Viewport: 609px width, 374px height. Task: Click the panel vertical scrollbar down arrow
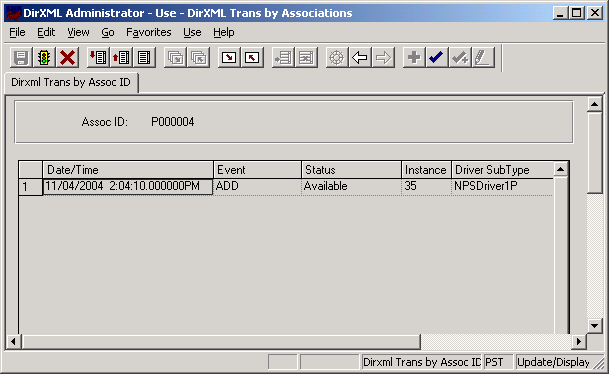pyautogui.click(x=595, y=326)
